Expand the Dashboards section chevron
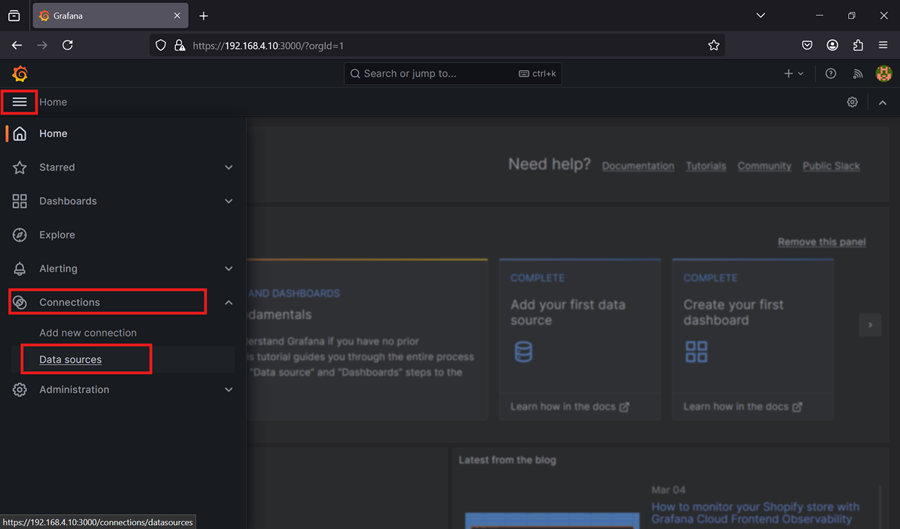This screenshot has width=900, height=529. [x=228, y=201]
